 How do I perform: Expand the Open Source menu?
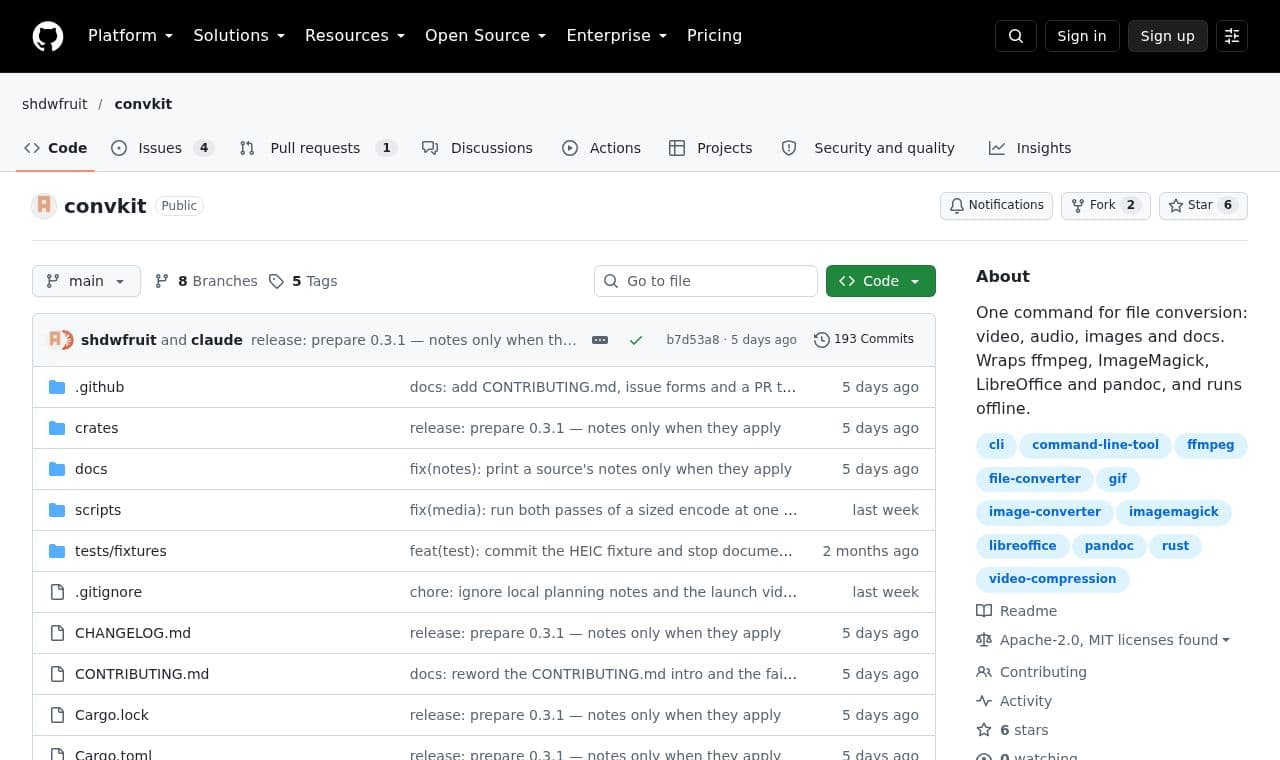pyautogui.click(x=486, y=36)
